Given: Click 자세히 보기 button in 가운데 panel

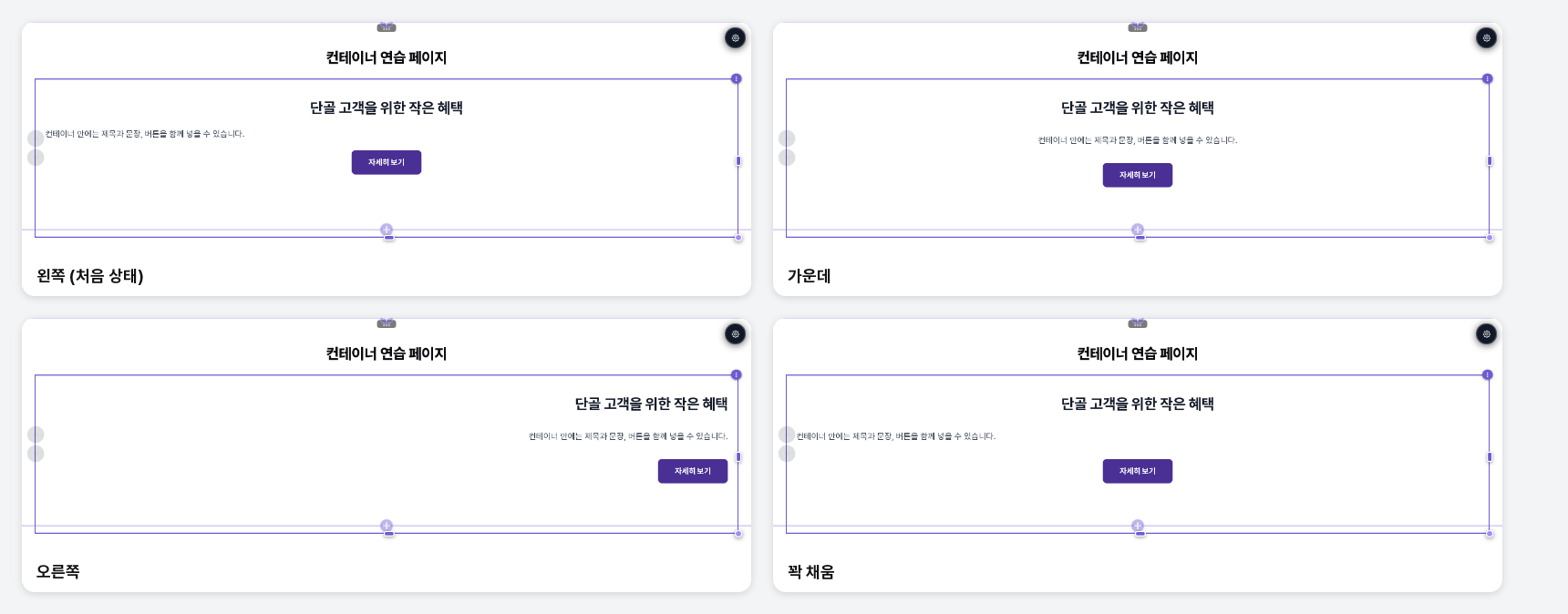Looking at the screenshot, I should click(x=1138, y=175).
